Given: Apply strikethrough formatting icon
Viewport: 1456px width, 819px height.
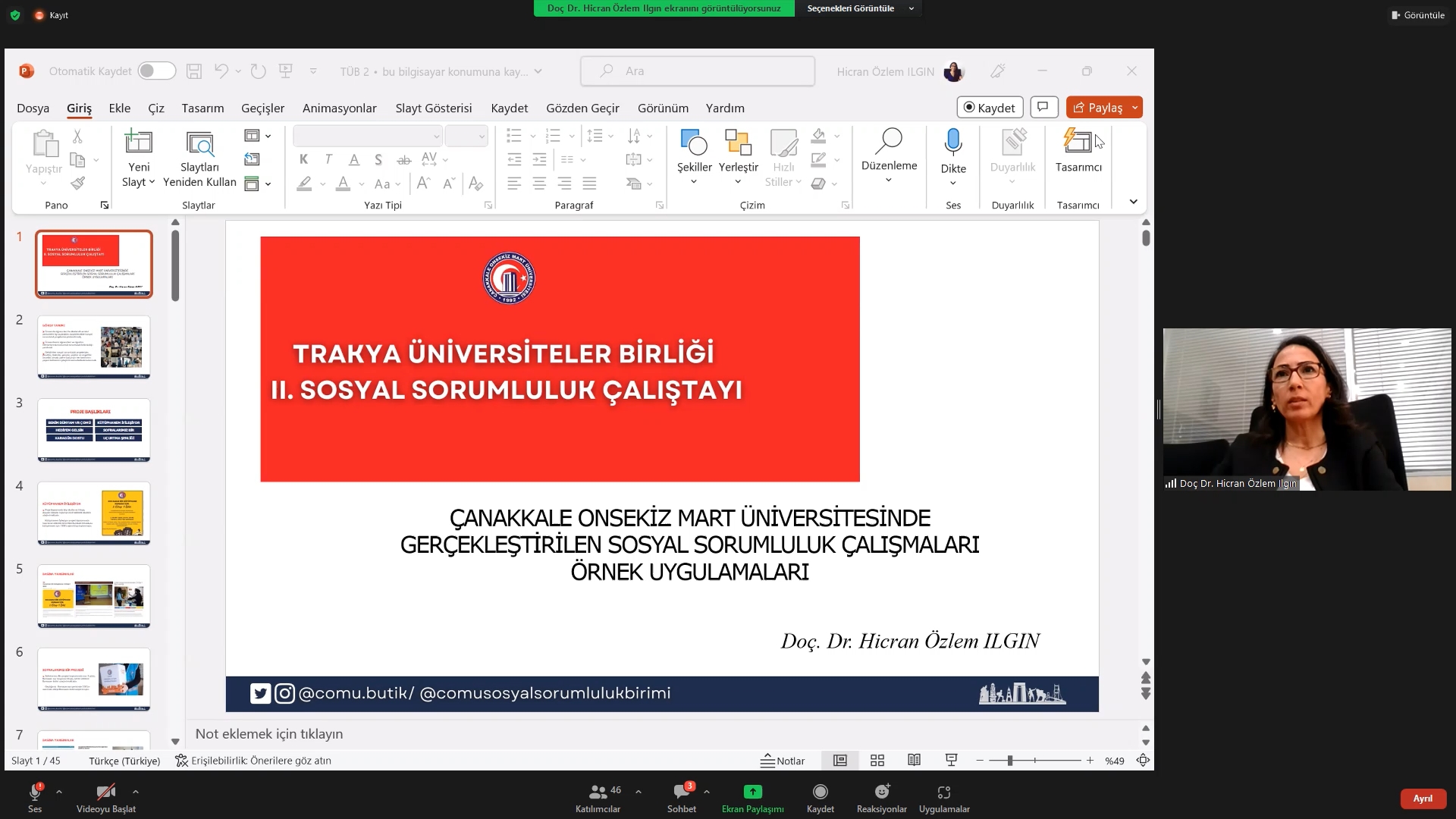Looking at the screenshot, I should [x=404, y=159].
